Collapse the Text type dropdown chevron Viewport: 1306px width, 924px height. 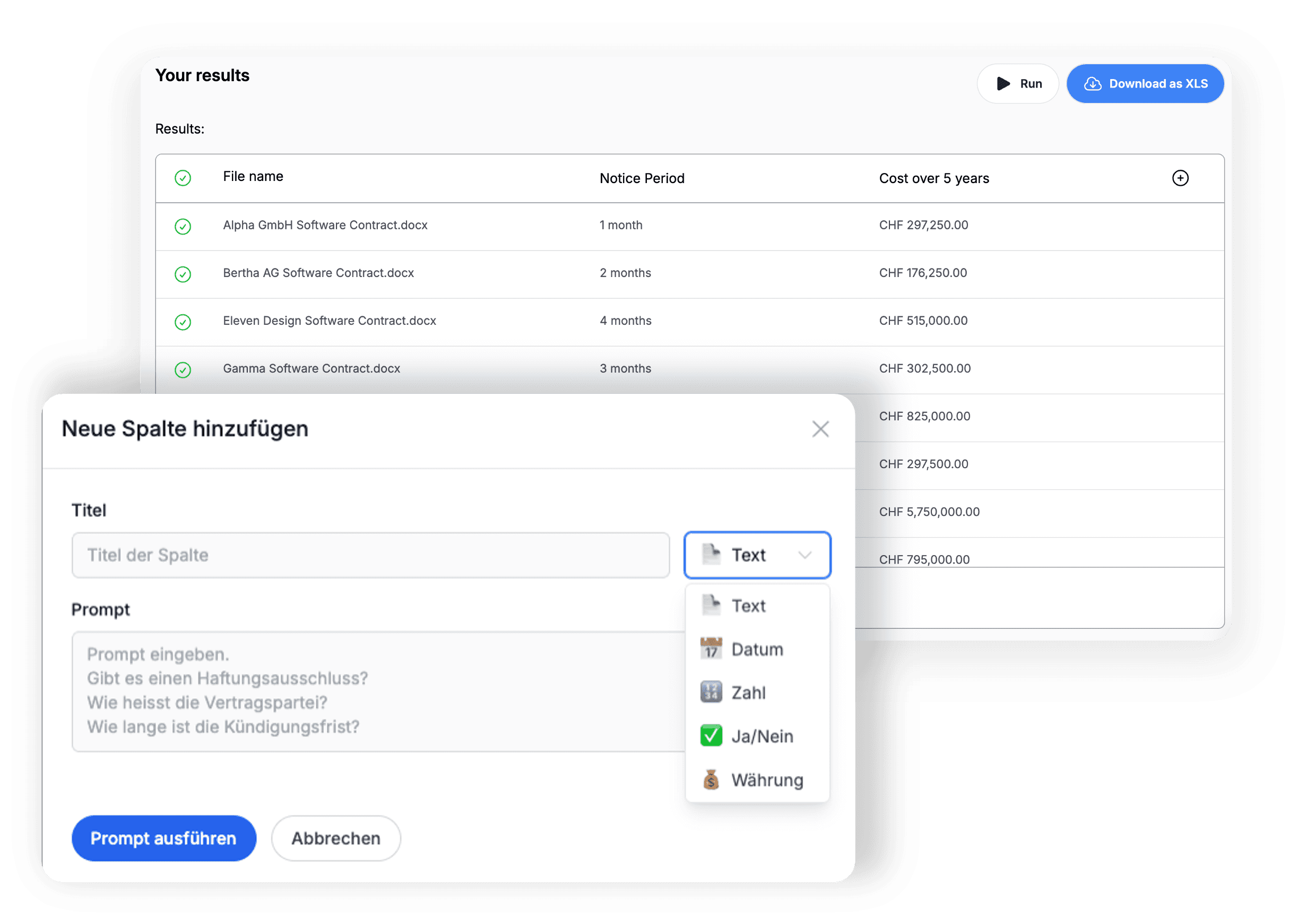(805, 555)
